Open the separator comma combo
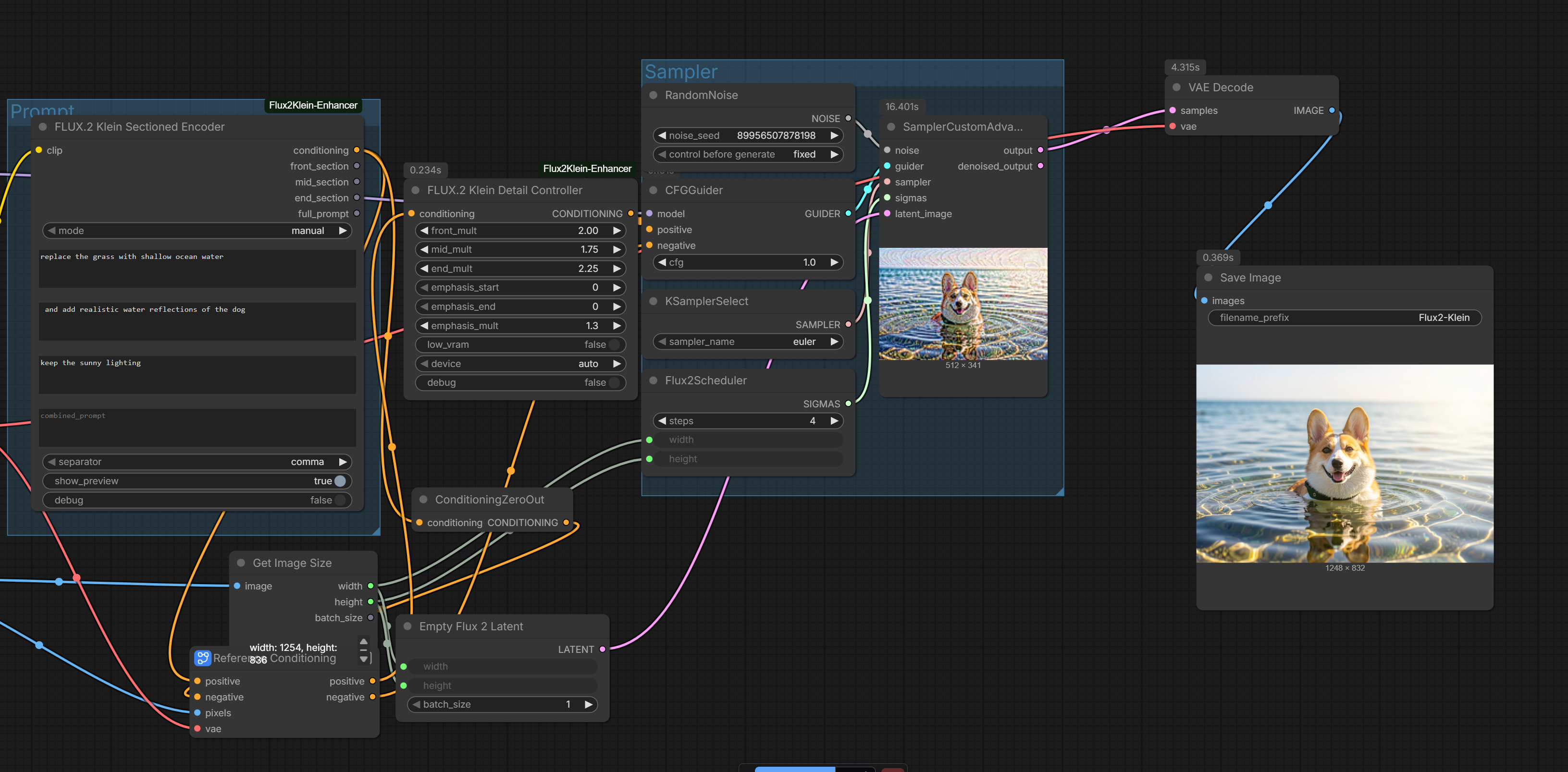Screen dimensions: 1568x772 tap(197, 462)
